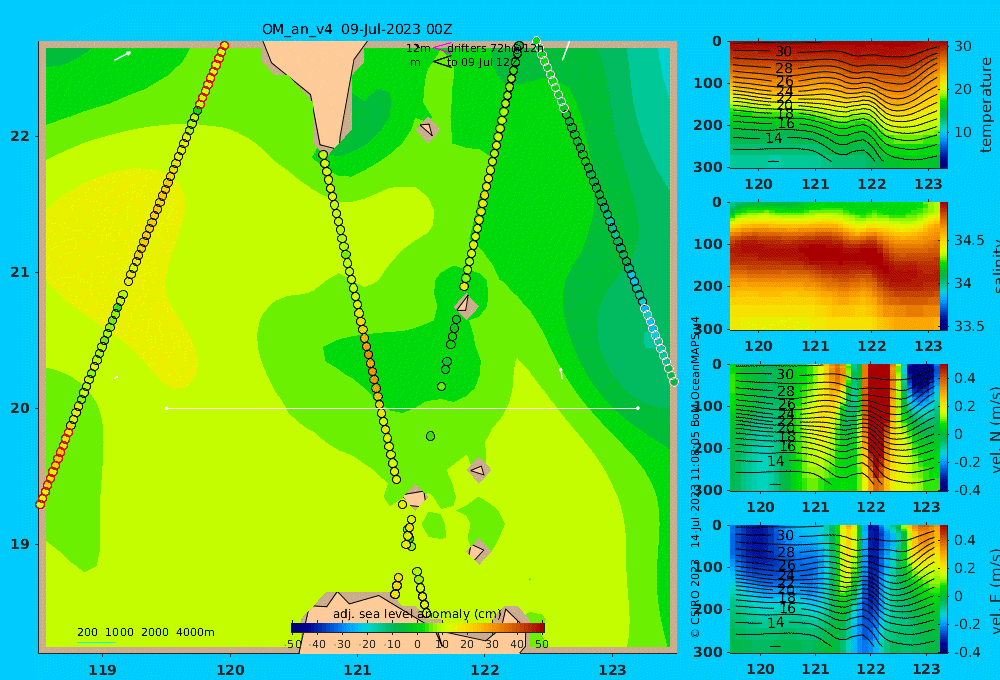Click the salinity panel color scale
The height and width of the screenshot is (680, 1000).
coord(944,266)
